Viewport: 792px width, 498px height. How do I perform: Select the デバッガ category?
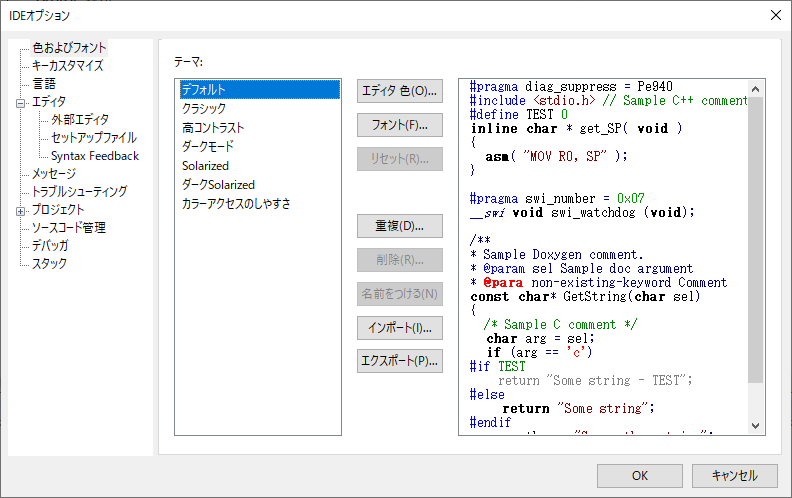pyautogui.click(x=50, y=246)
